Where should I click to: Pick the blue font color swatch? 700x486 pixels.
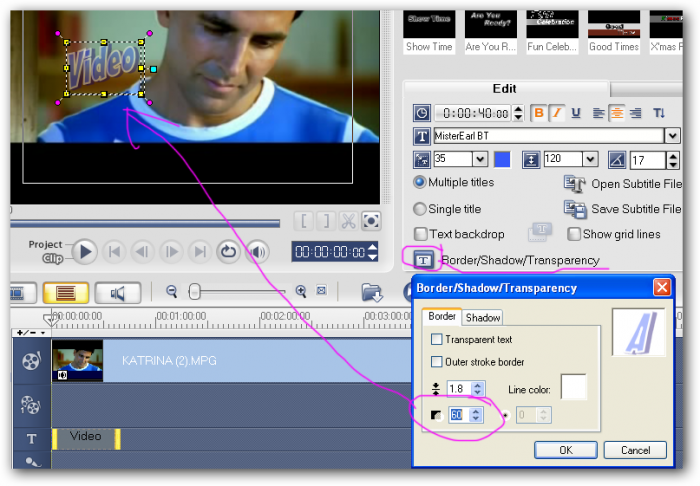(502, 159)
